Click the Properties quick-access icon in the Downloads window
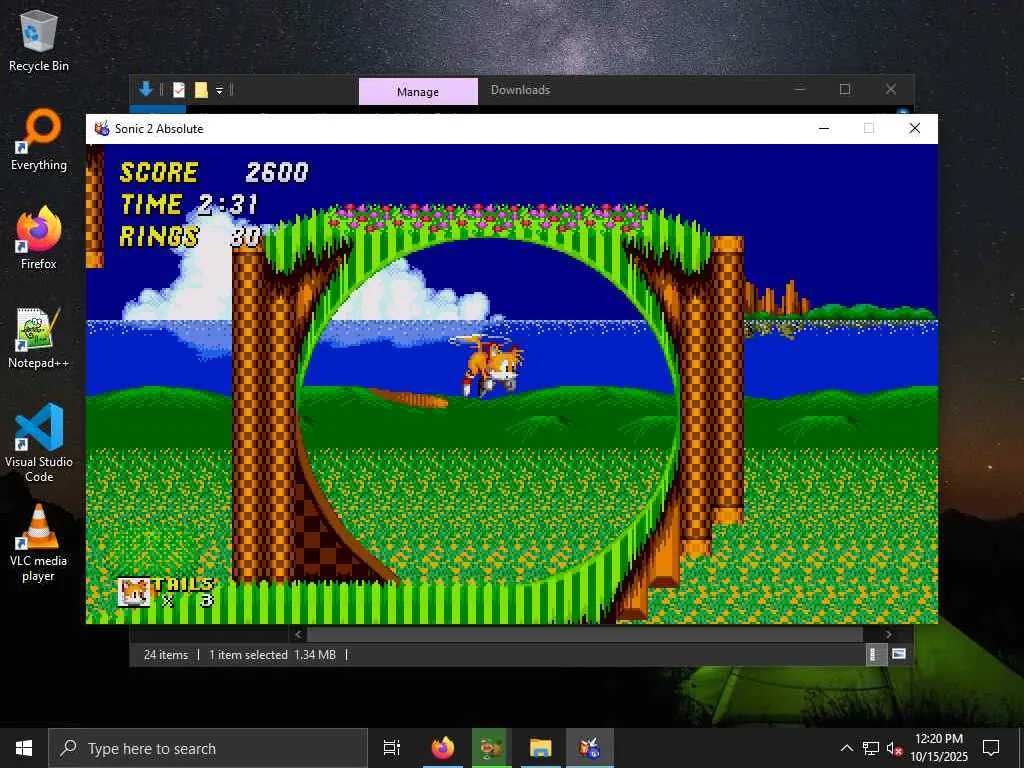The height and width of the screenshot is (768, 1024). [179, 90]
